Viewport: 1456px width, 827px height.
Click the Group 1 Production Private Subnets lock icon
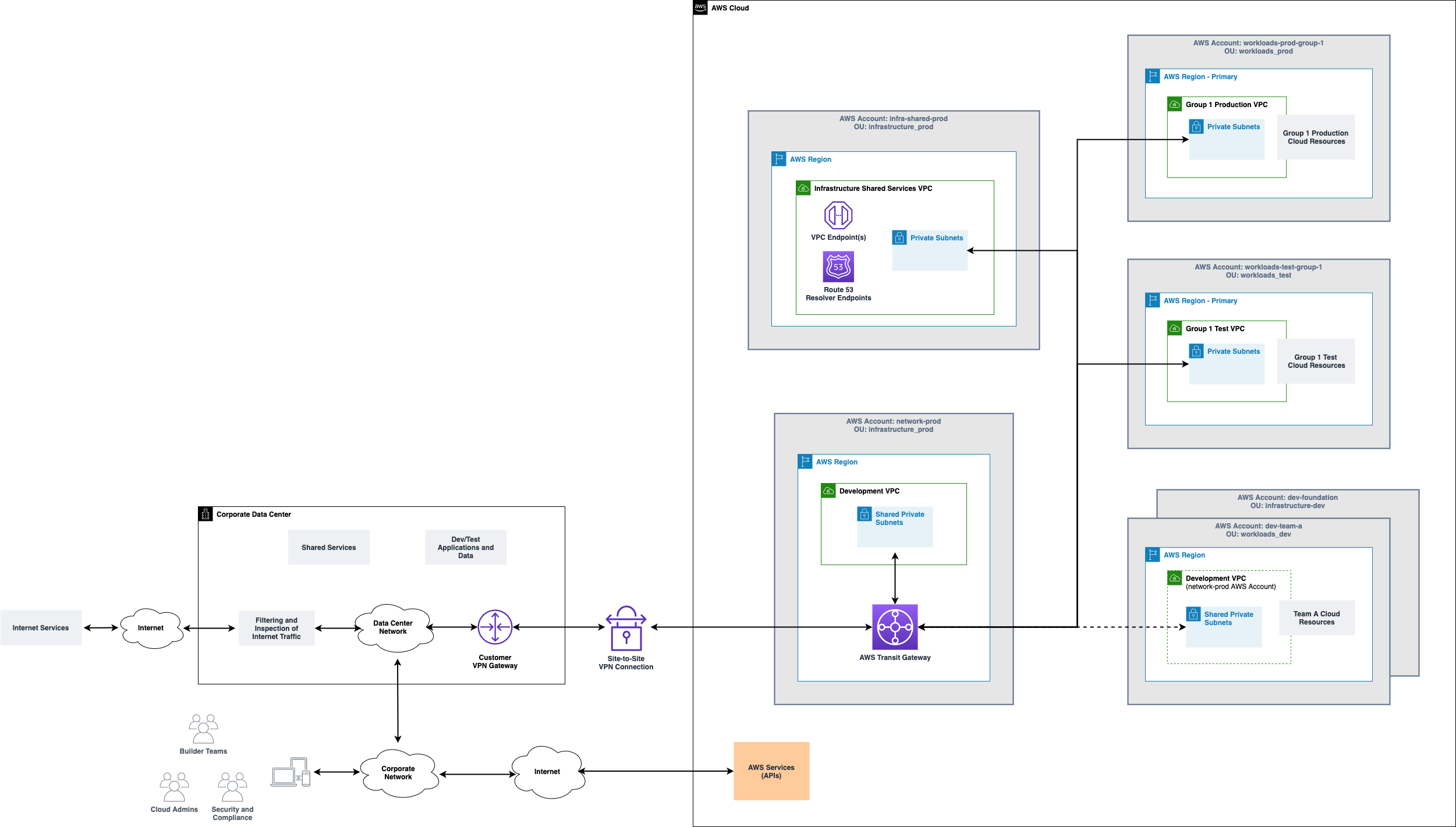click(1196, 126)
